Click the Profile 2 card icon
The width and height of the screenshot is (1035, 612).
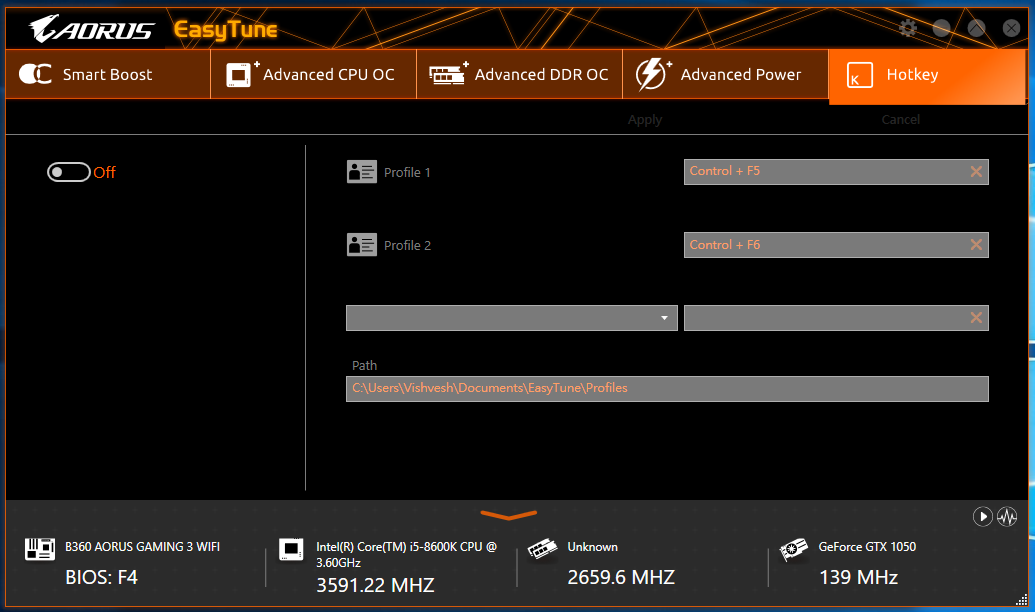pyautogui.click(x=362, y=245)
